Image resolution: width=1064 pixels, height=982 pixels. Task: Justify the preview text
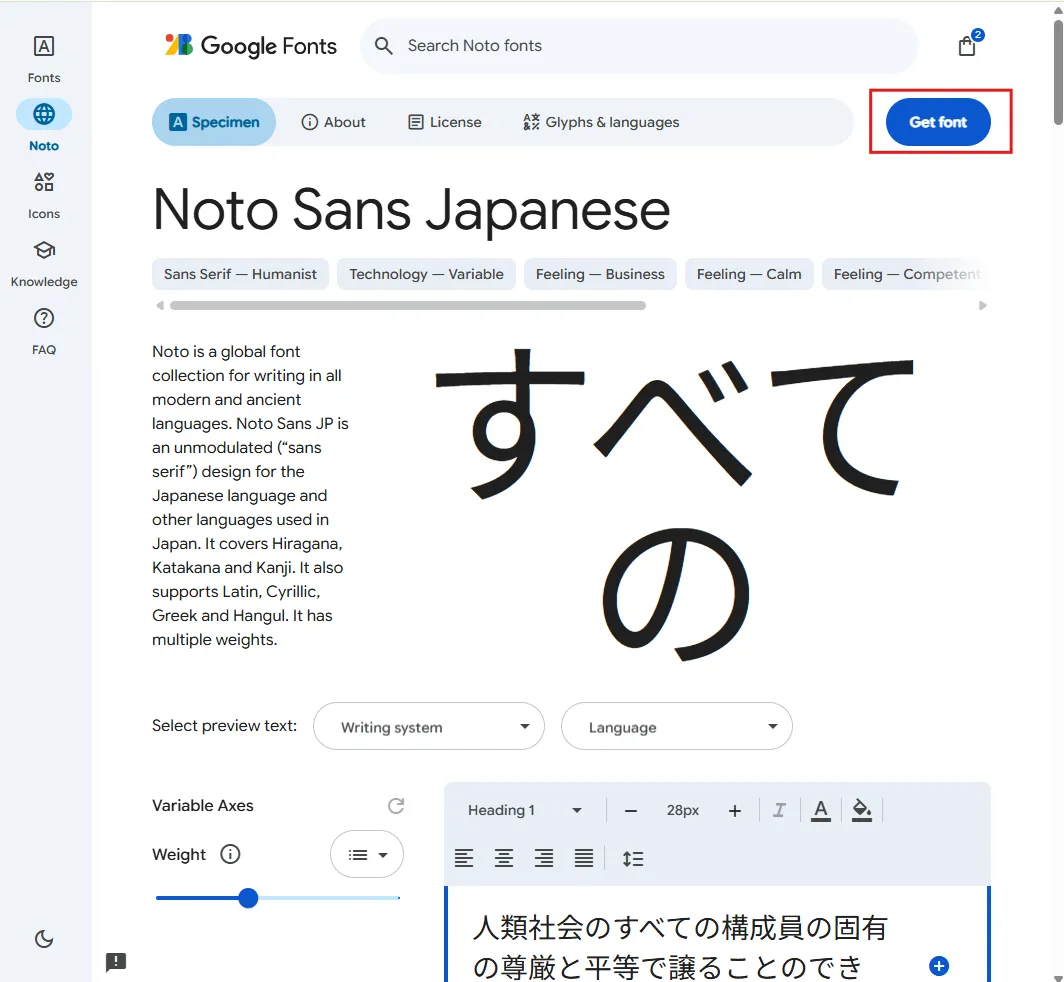coord(584,858)
